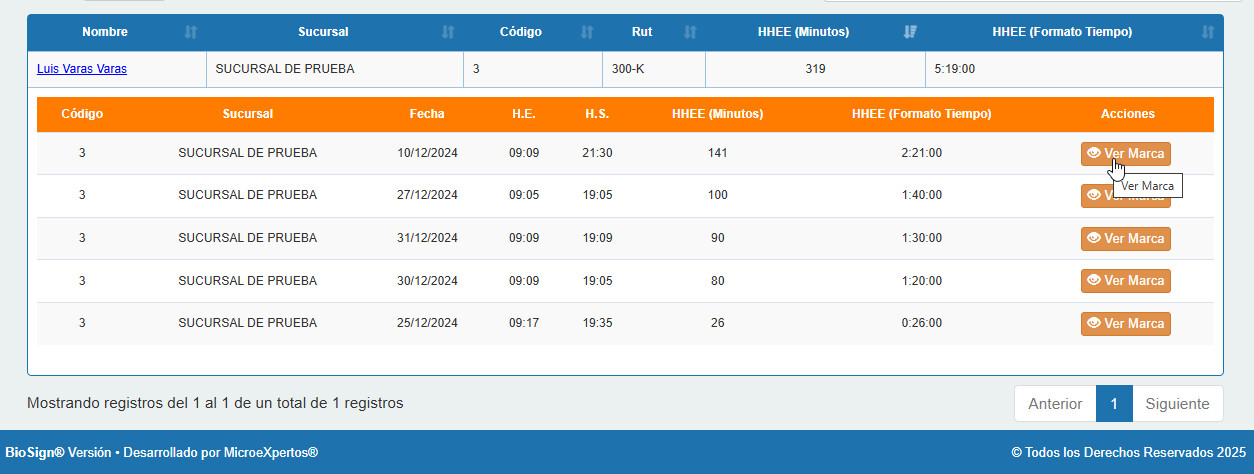The width and height of the screenshot is (1254, 474).
Task: Click the date 30/12/2024
Action: [x=427, y=280]
